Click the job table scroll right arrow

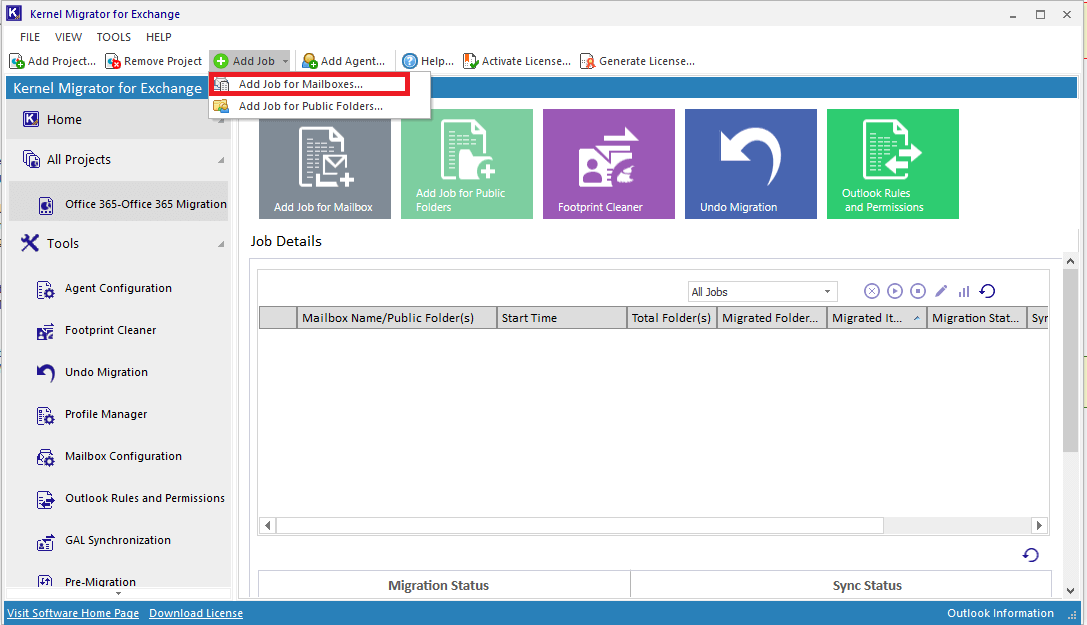[x=1038, y=525]
